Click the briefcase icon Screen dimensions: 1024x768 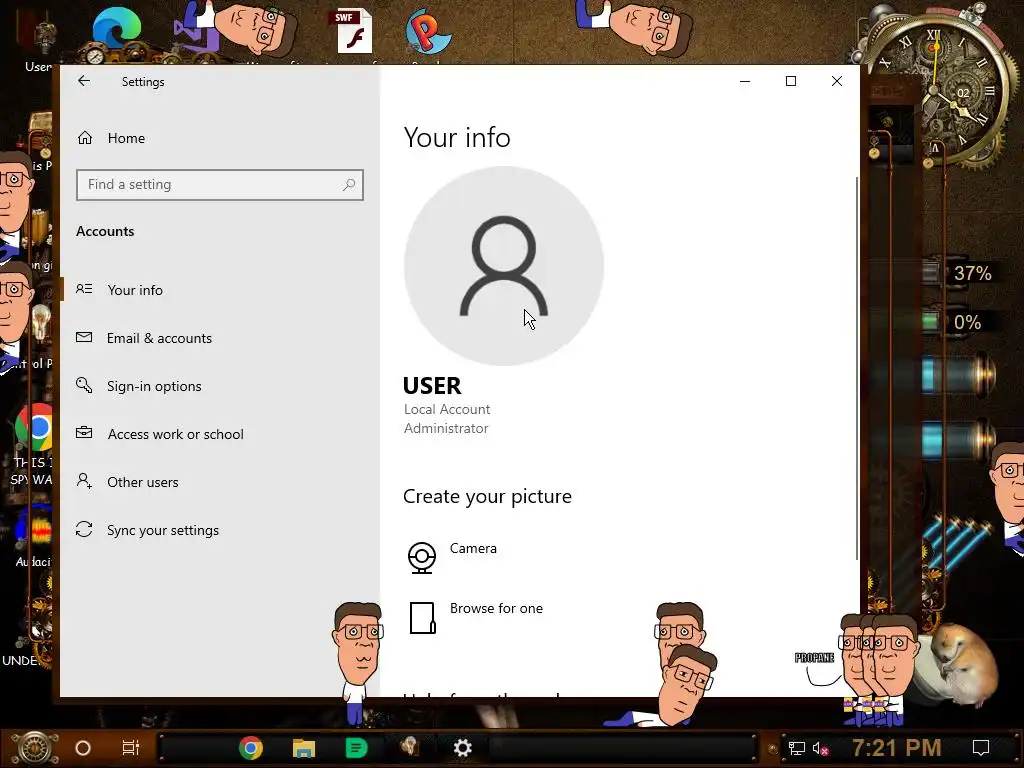click(x=84, y=432)
